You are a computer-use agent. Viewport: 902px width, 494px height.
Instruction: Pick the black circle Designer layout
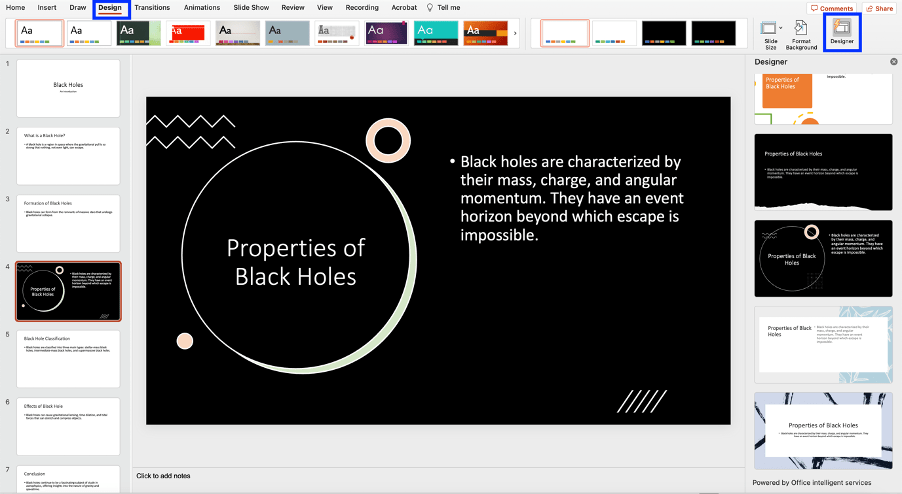coord(823,258)
